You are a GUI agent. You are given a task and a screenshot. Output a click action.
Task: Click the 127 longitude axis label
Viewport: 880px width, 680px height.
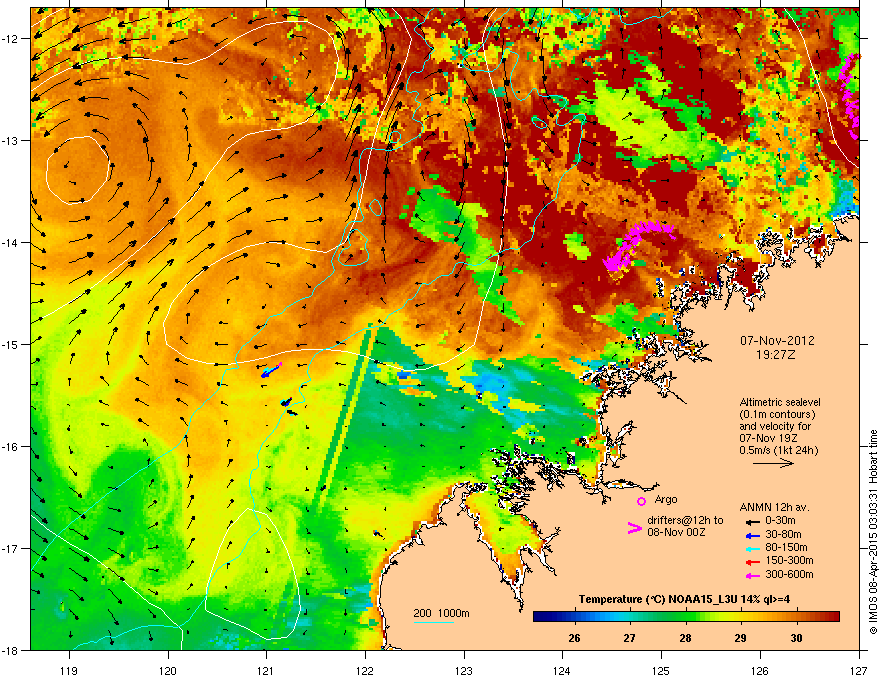(858, 671)
